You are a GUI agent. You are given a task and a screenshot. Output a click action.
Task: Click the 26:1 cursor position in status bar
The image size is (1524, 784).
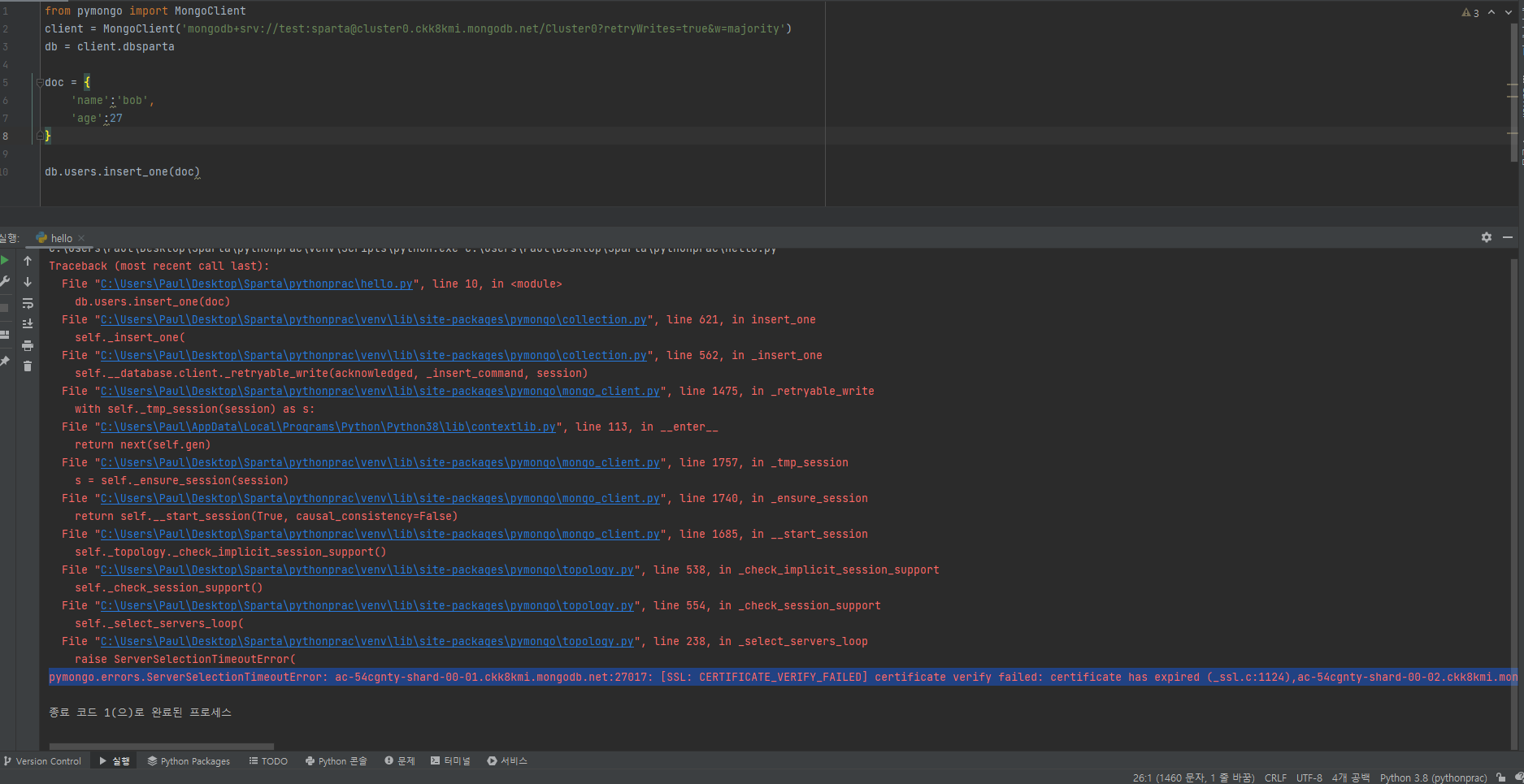(x=1194, y=778)
